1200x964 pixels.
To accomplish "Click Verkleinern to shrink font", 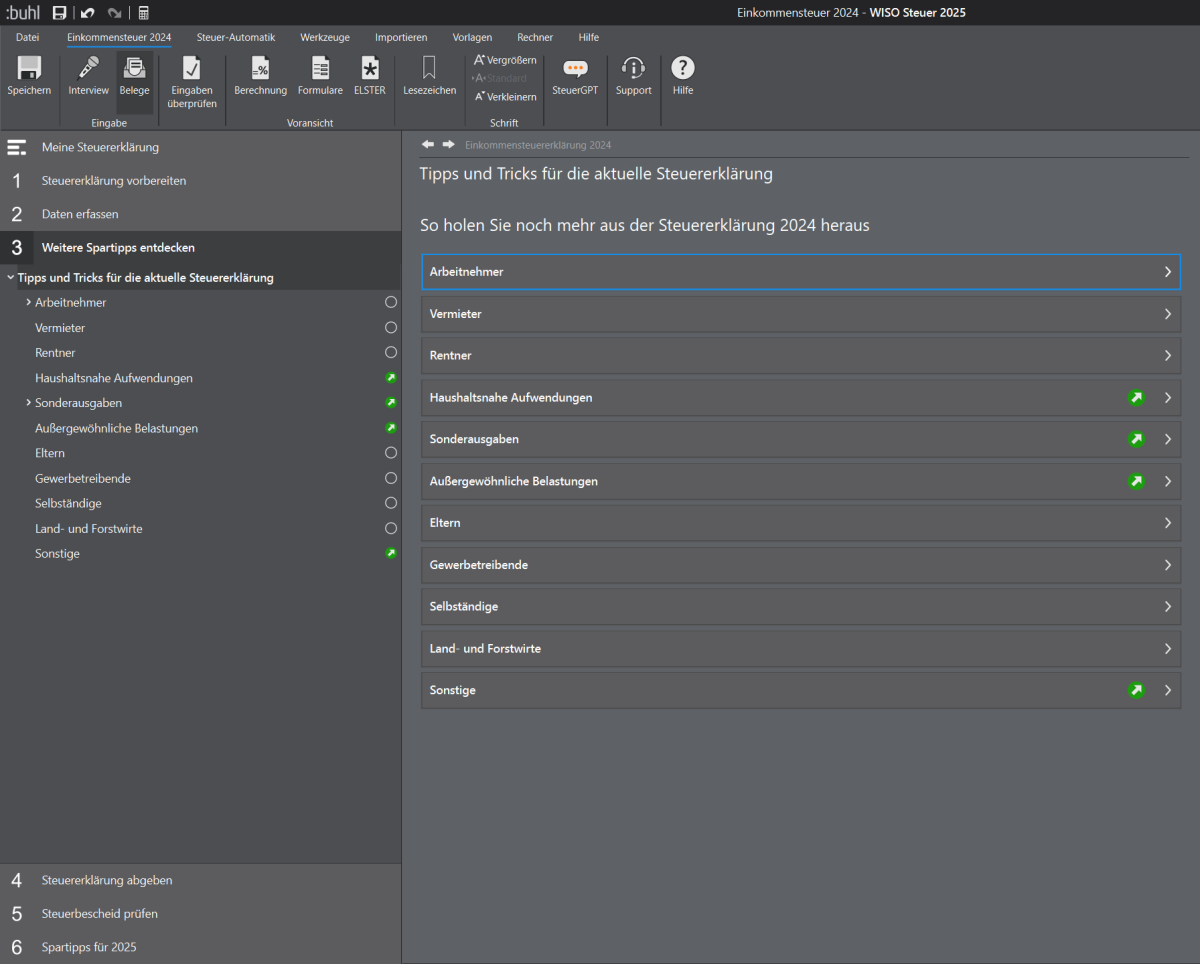I will 505,97.
